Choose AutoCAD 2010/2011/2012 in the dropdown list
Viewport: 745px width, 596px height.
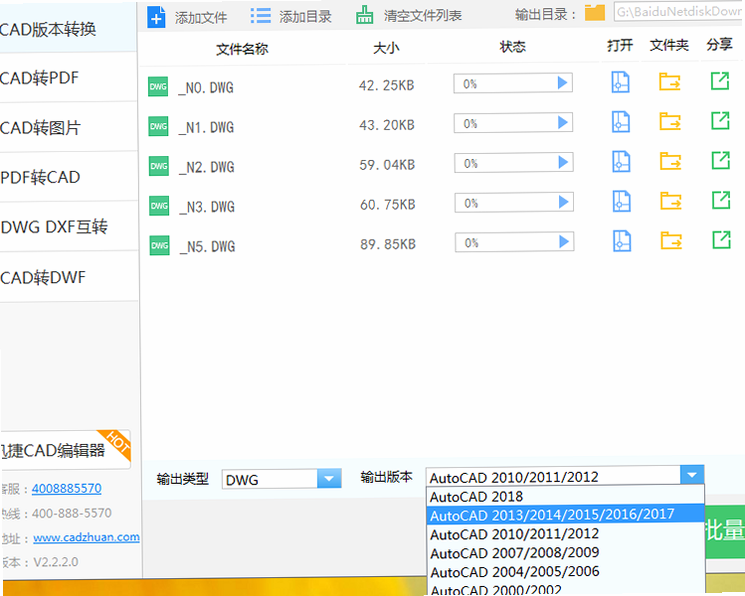click(x=565, y=534)
